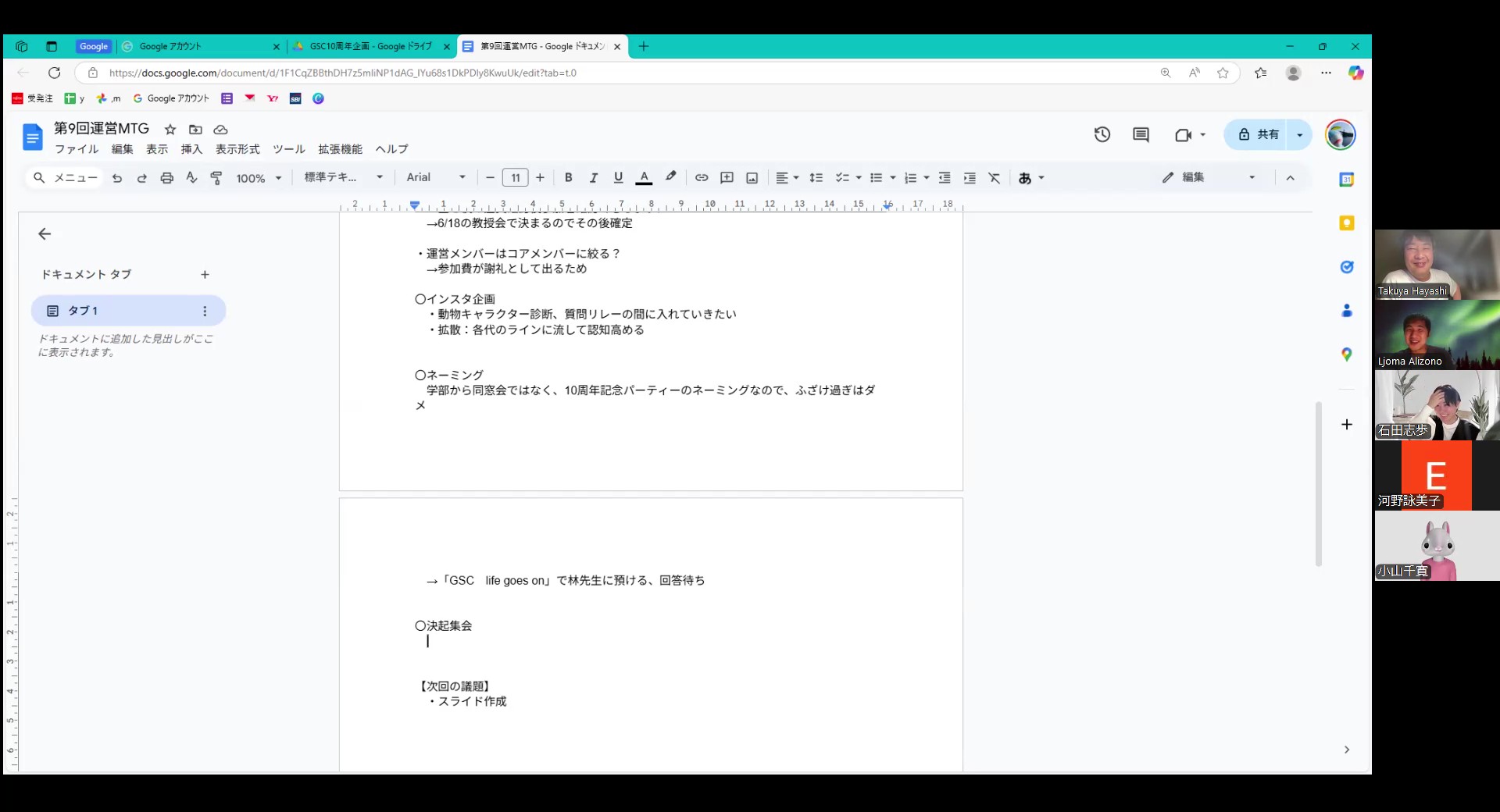Click the clear formatting icon
The height and width of the screenshot is (812, 1500).
994,178
